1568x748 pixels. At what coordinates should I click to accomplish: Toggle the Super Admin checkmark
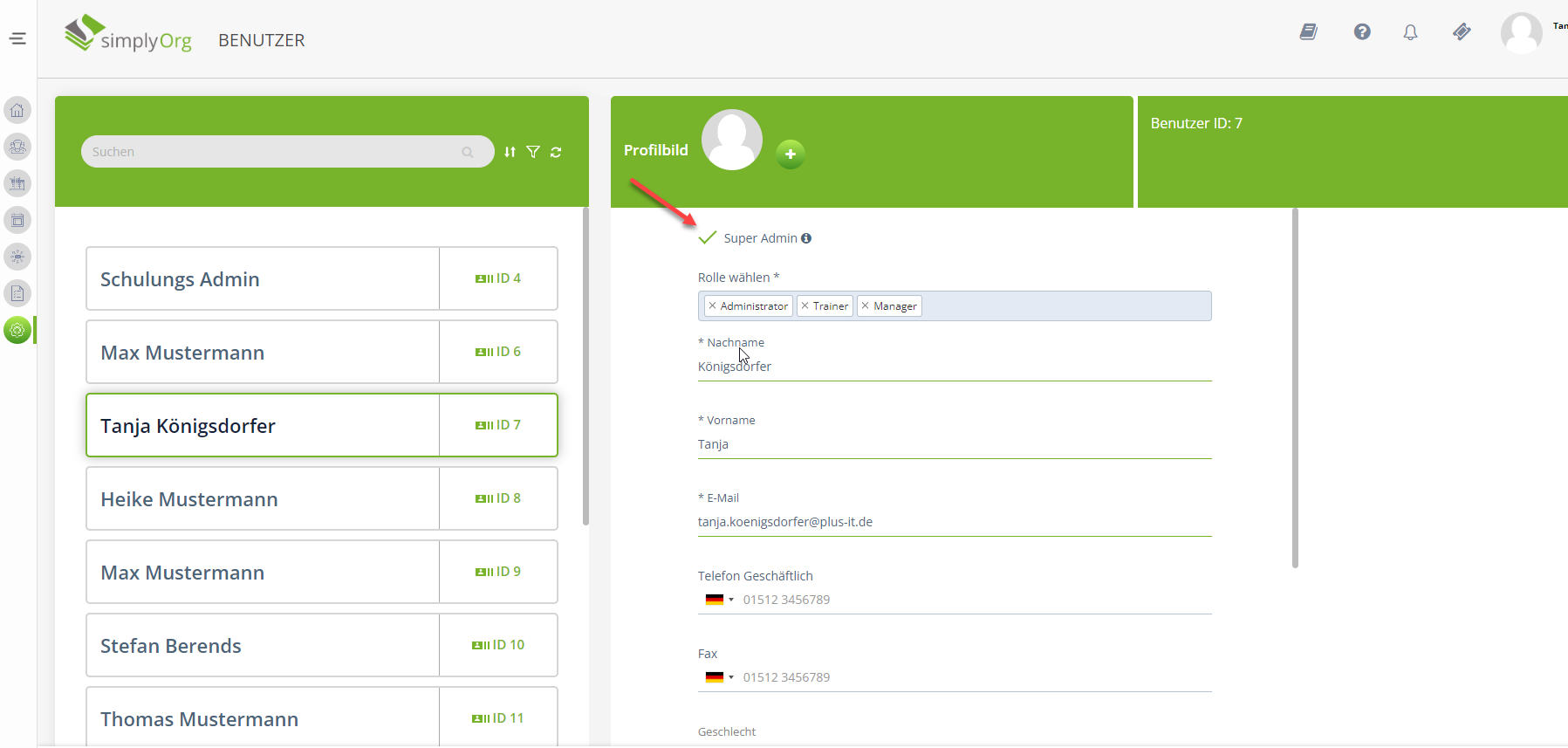708,238
